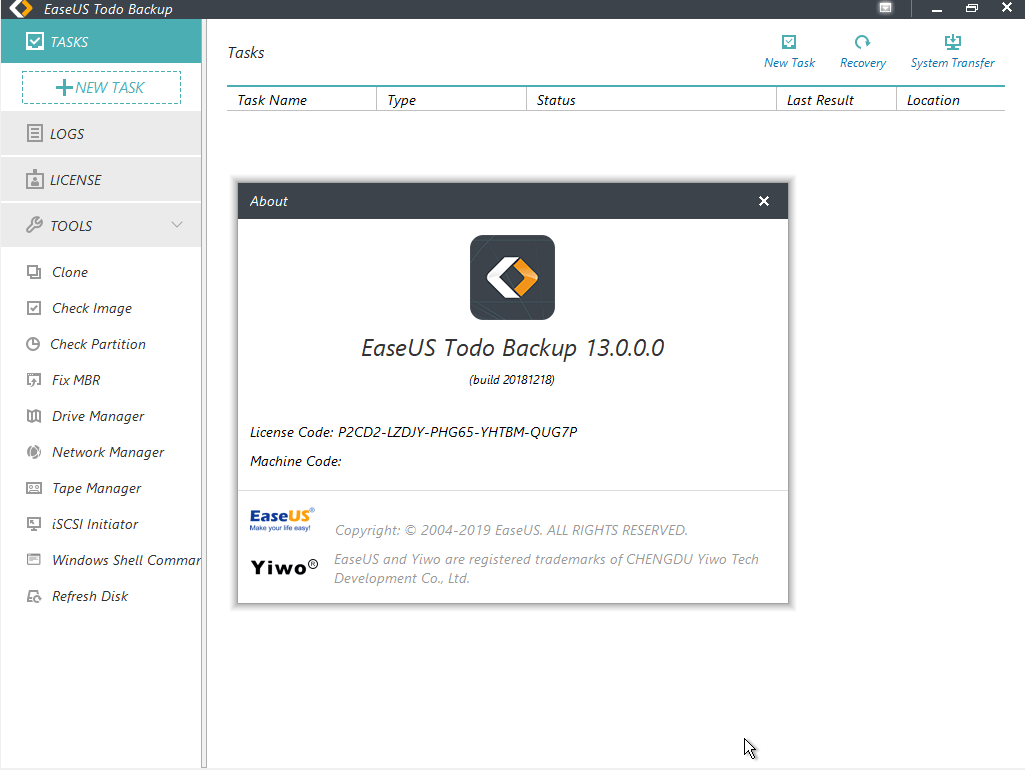Click the Windows Shell Command icon
1025x770 pixels.
pyautogui.click(x=34, y=560)
